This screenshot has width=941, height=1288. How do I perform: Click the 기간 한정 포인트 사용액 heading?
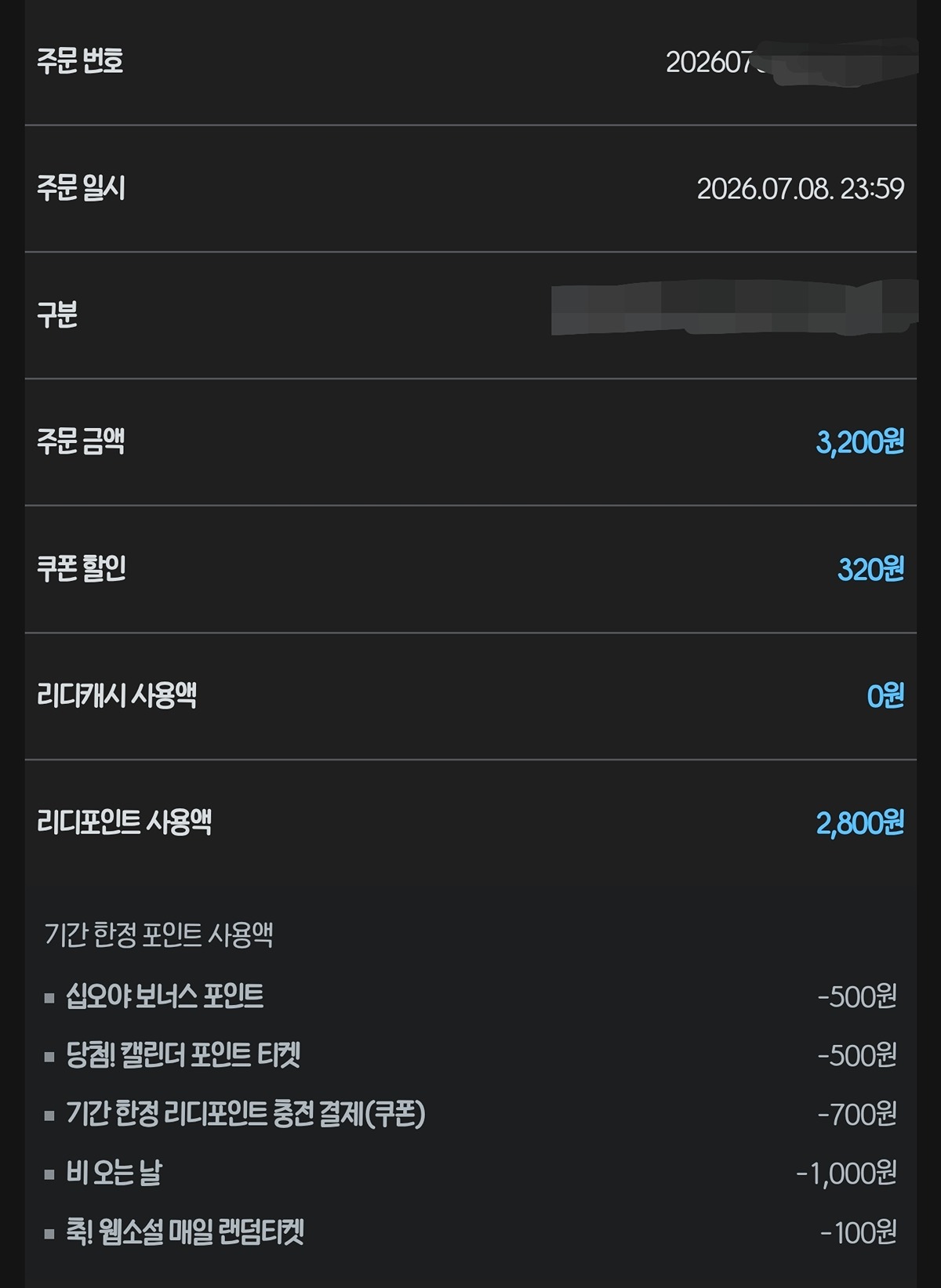(159, 934)
